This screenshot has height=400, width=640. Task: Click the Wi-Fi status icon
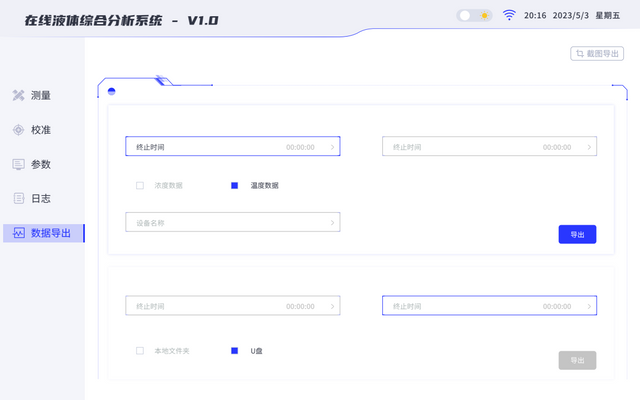click(x=509, y=15)
